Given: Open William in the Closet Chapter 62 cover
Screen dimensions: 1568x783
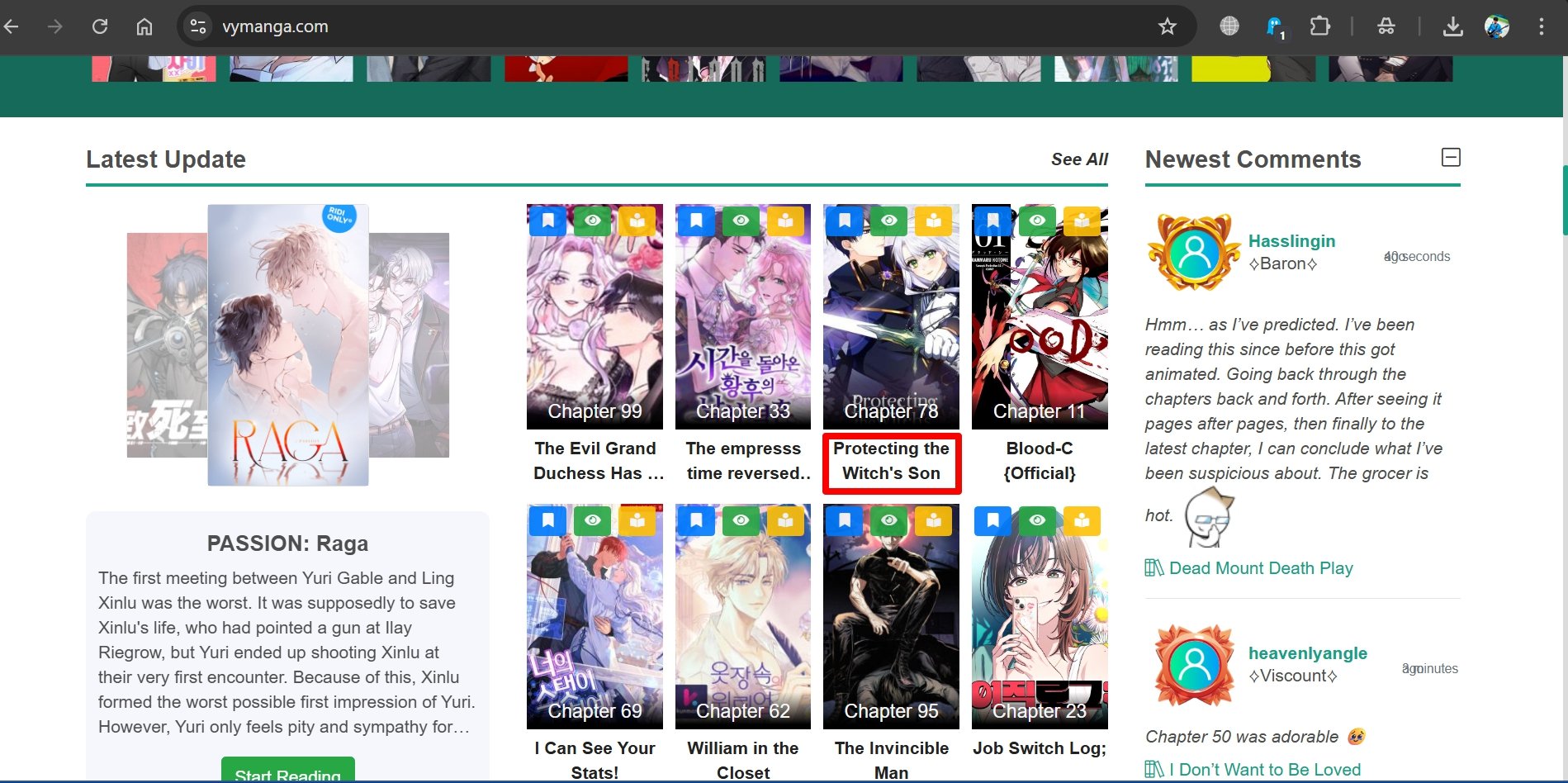Looking at the screenshot, I should click(743, 617).
